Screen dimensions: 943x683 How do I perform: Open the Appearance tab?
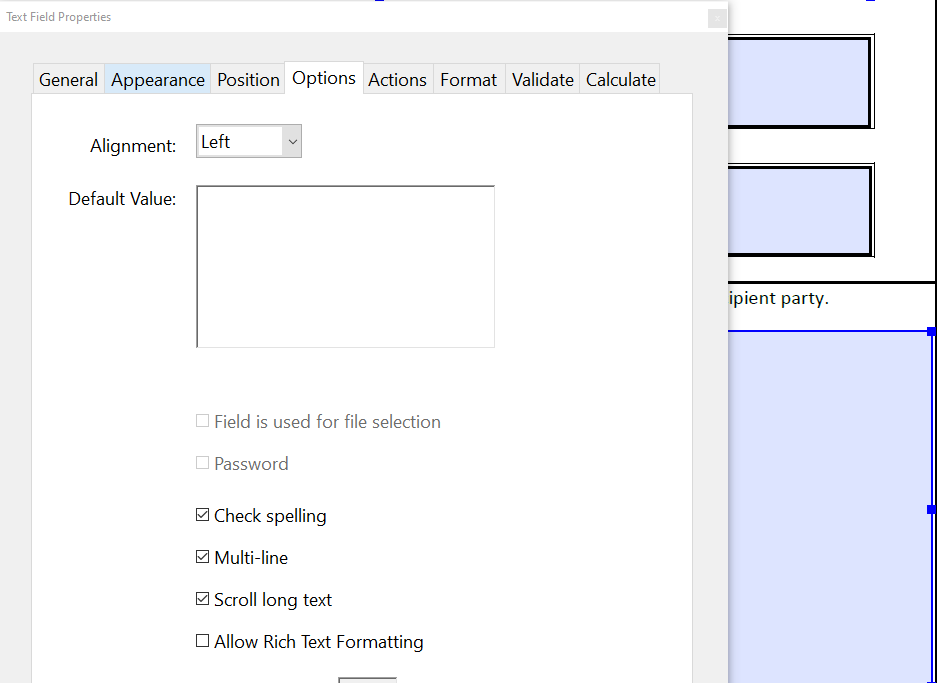pyautogui.click(x=157, y=79)
